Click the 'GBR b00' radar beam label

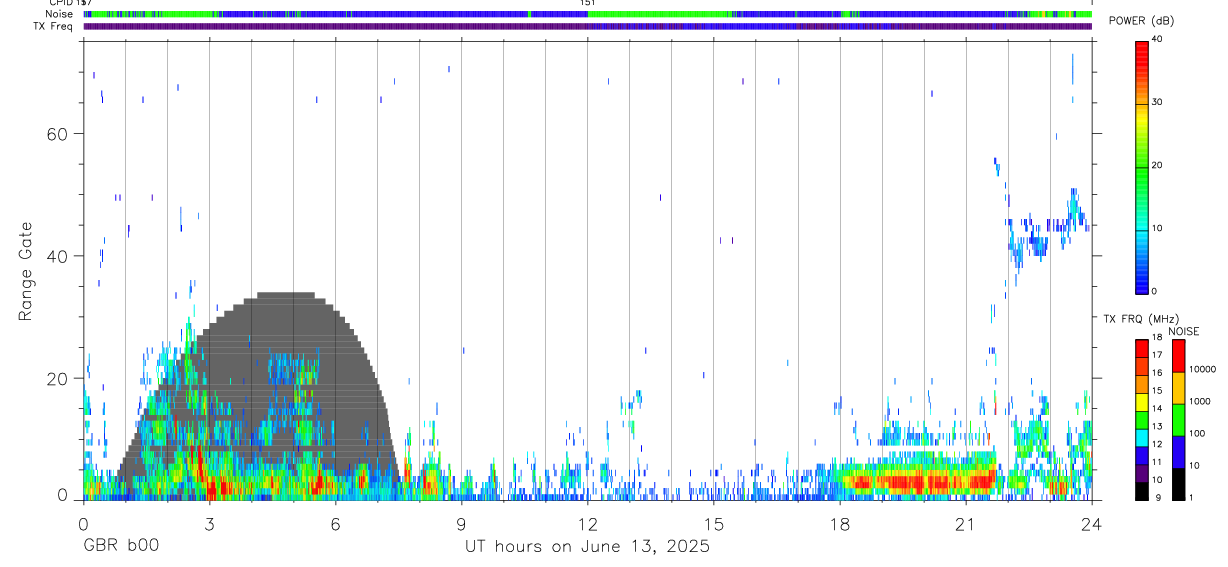pos(120,547)
